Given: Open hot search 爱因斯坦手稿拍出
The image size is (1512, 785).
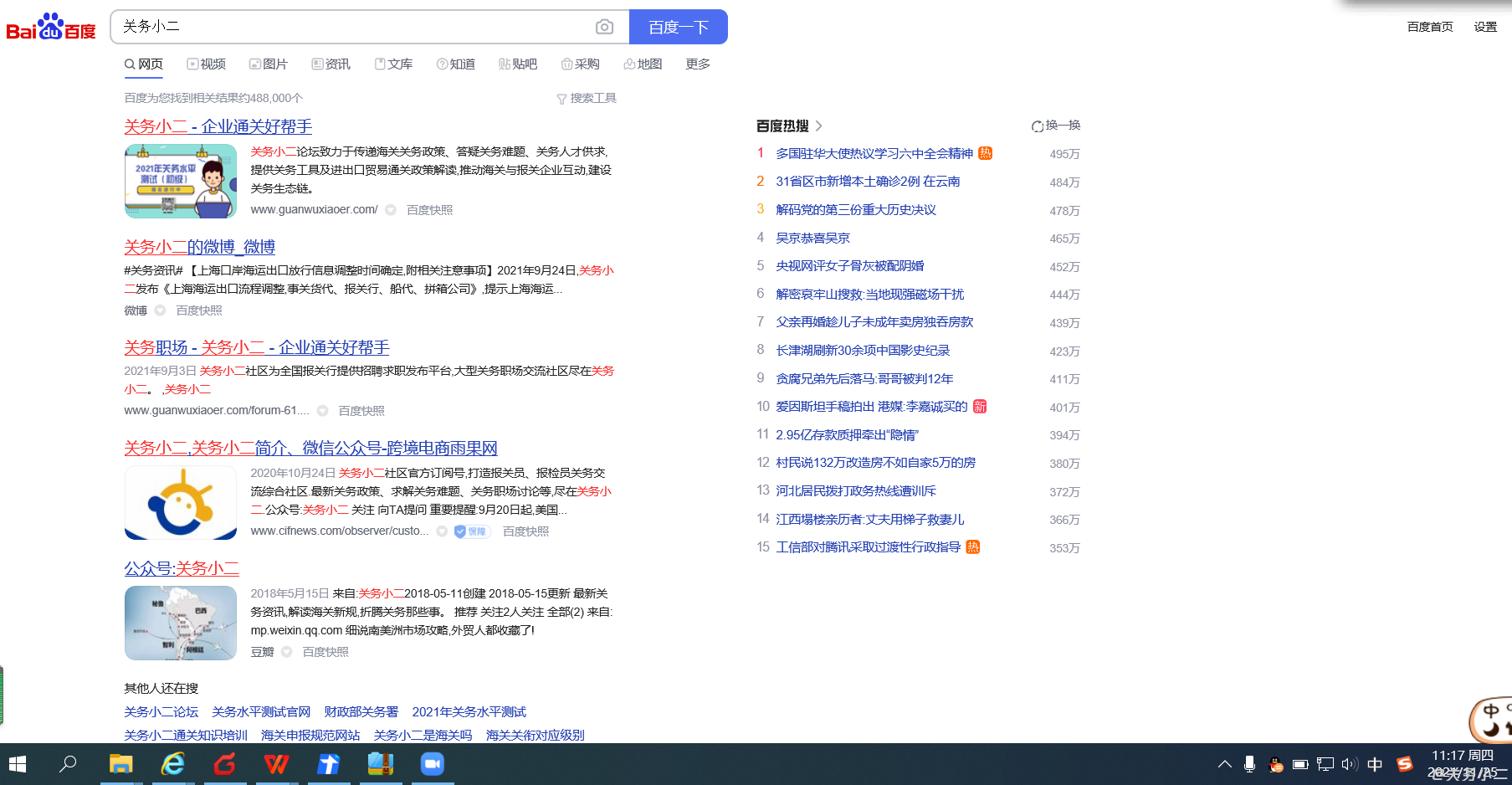Looking at the screenshot, I should [871, 407].
